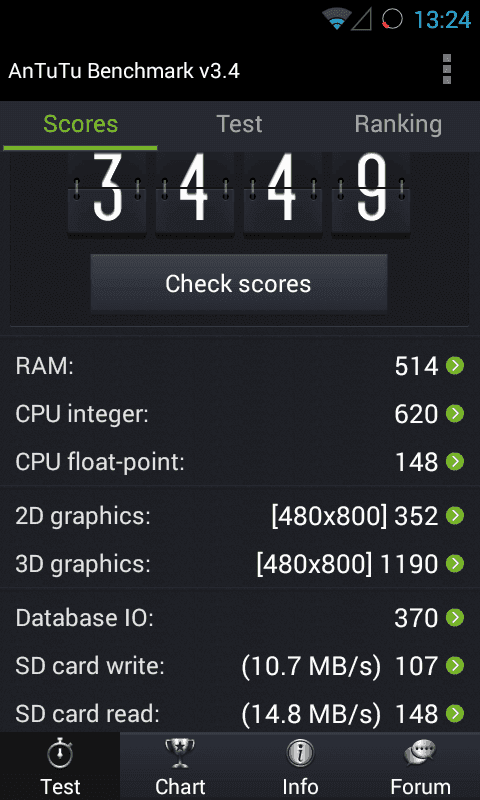
Task: Expand CPU integer score details arrow
Action: click(x=455, y=414)
